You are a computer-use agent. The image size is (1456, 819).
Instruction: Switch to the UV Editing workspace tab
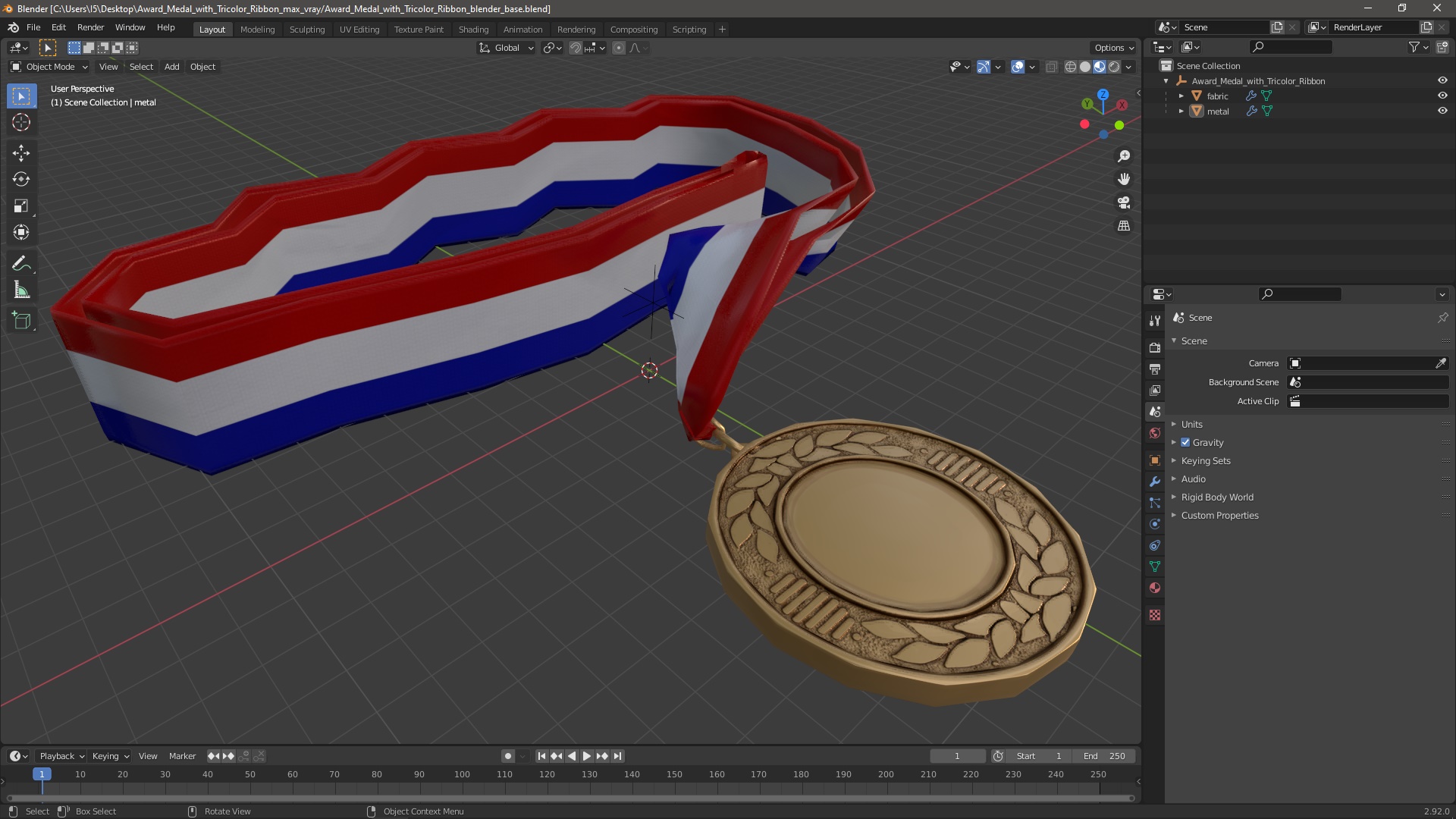click(359, 30)
